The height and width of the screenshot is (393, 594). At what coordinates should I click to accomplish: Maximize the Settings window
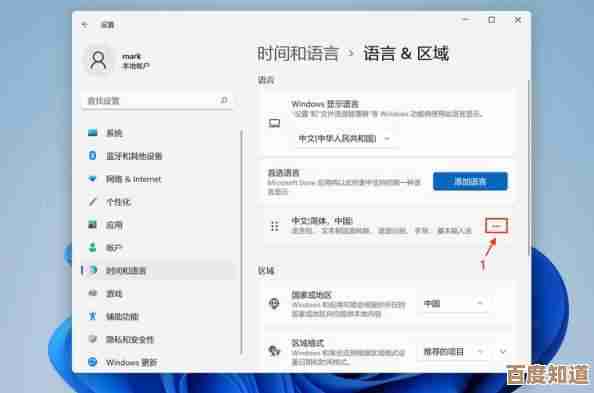click(491, 20)
